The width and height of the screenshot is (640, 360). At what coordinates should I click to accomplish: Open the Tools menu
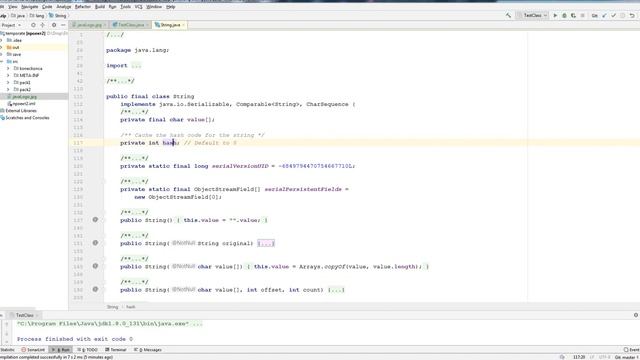pos(125,7)
